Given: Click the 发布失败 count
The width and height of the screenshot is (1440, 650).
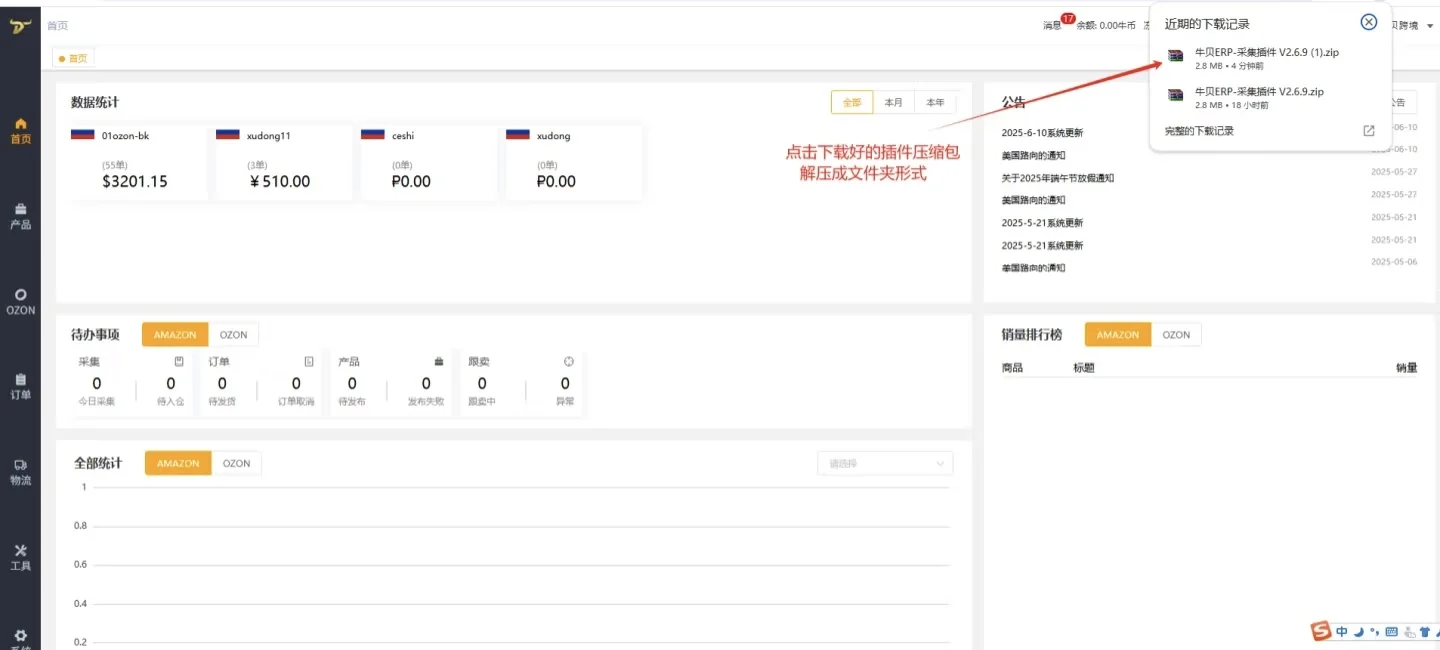Looking at the screenshot, I should [x=426, y=383].
